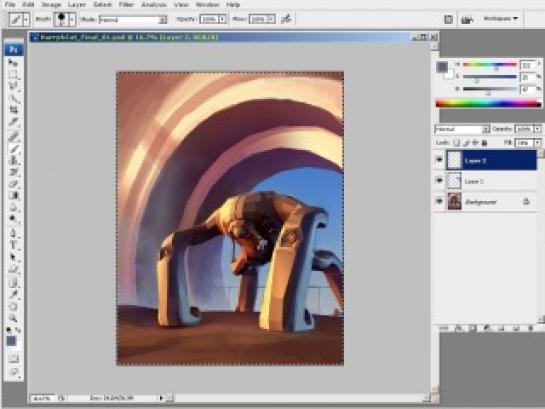
Task: Select the Eyedropper tool
Action: point(13,295)
